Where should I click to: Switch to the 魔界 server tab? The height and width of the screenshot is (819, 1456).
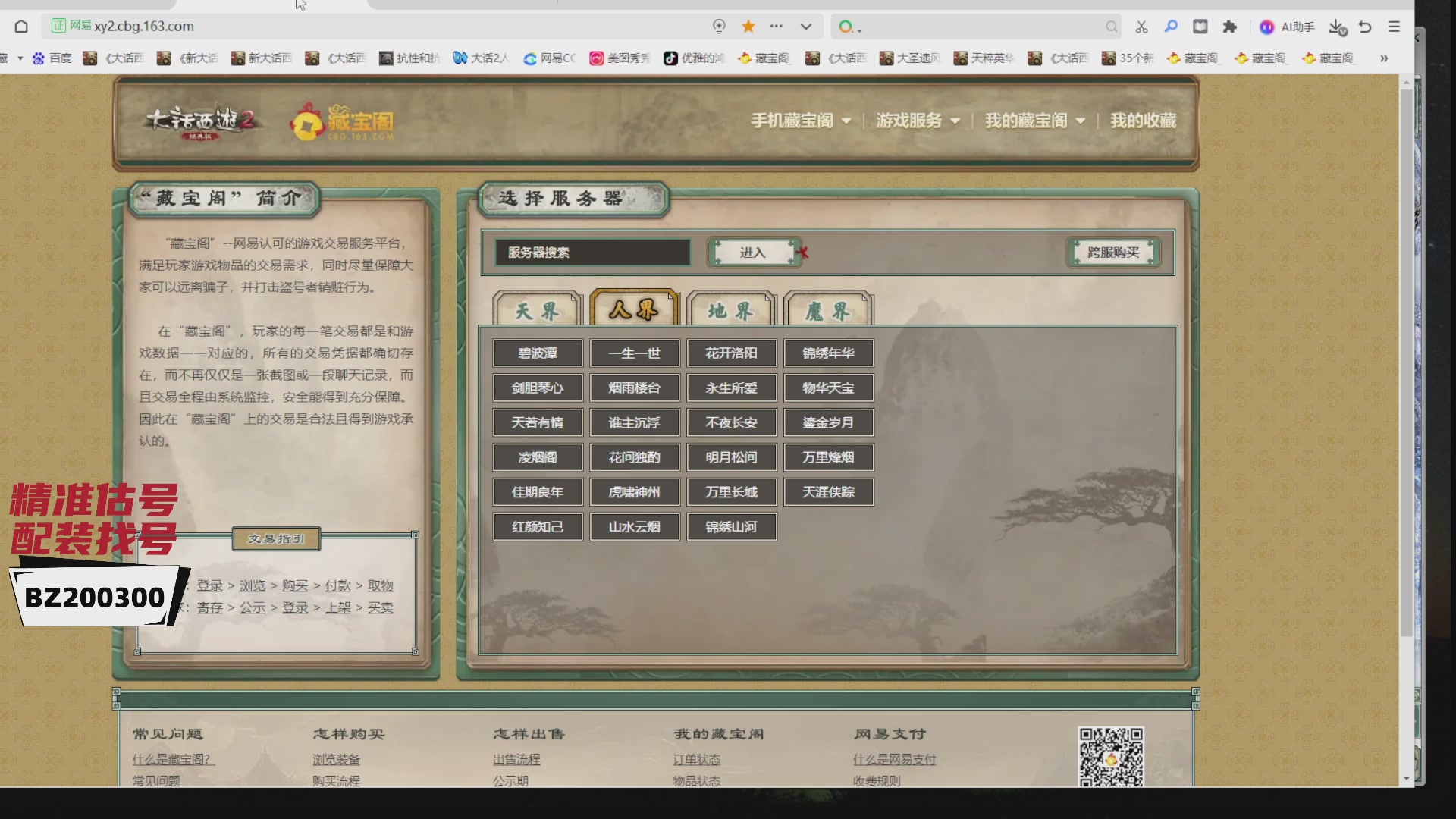coord(827,309)
